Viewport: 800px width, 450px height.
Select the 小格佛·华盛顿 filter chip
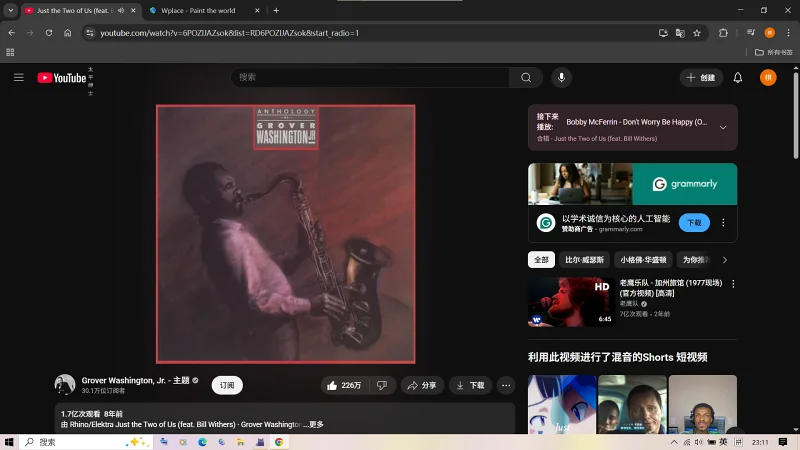(x=643, y=260)
